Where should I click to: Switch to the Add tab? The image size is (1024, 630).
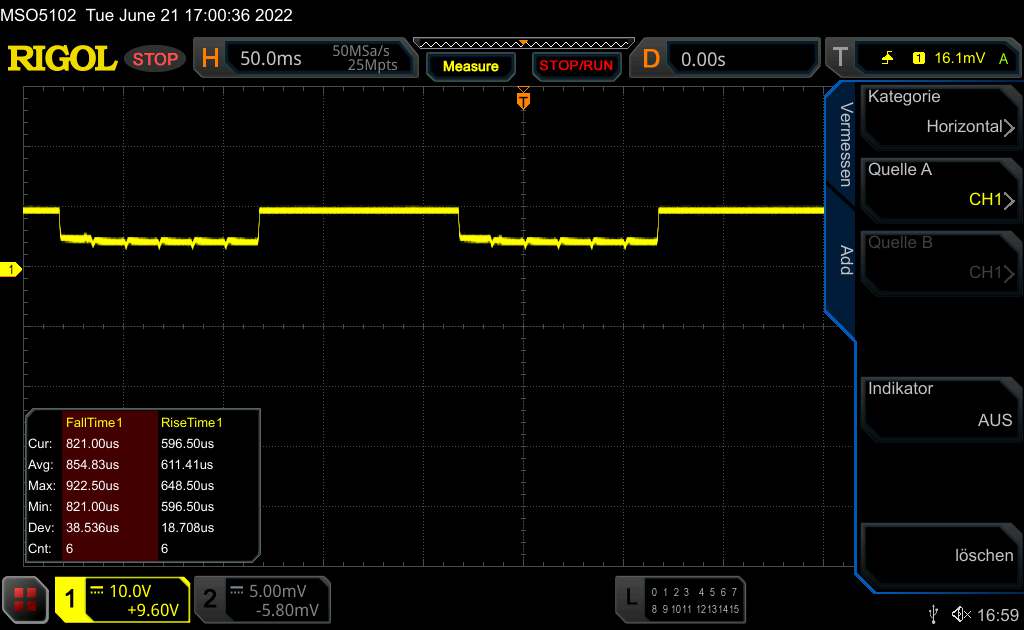(x=844, y=260)
